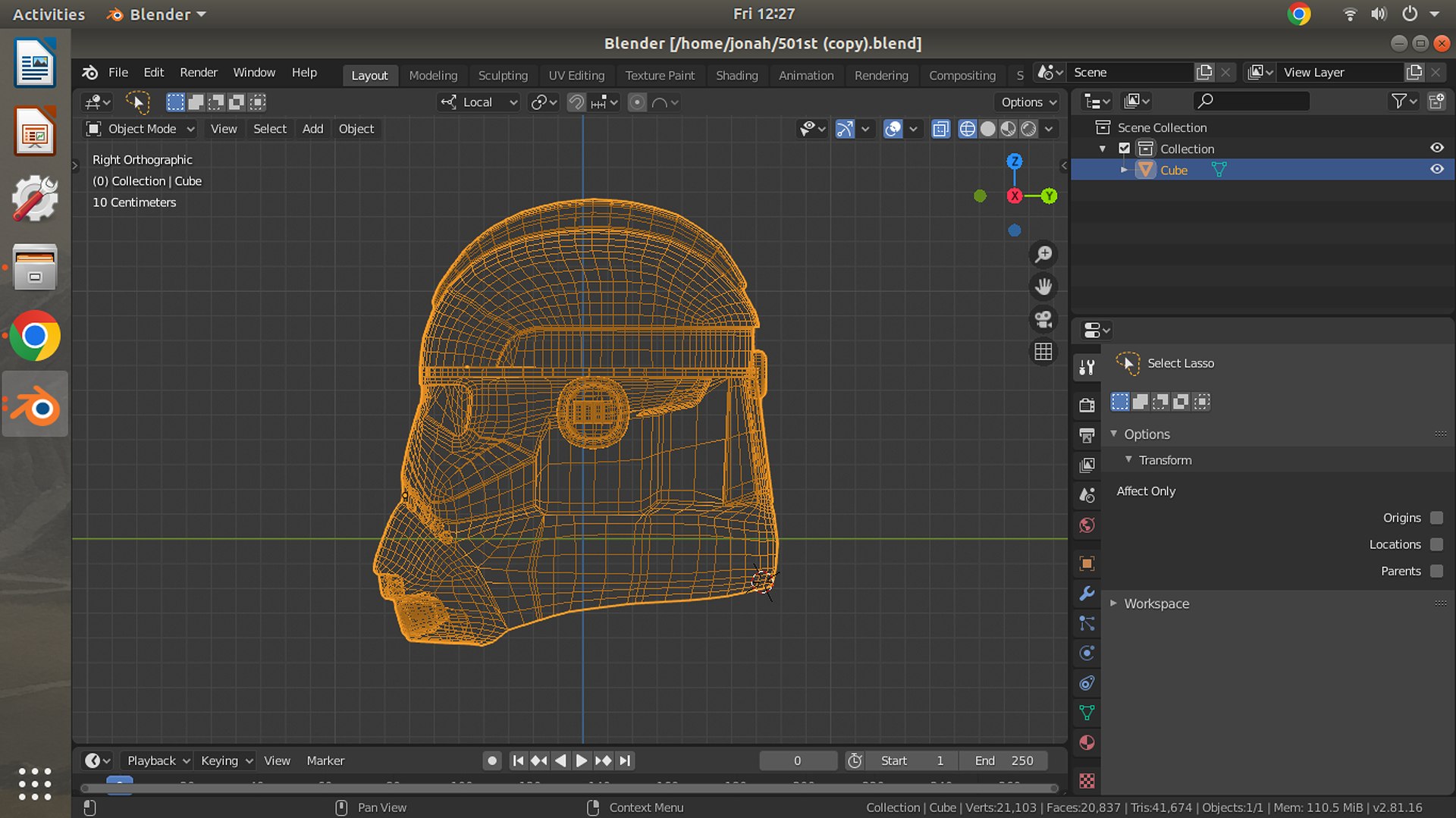Screen dimensions: 1456x818
Task: Enable the Parents checkbox
Action: click(x=1436, y=571)
